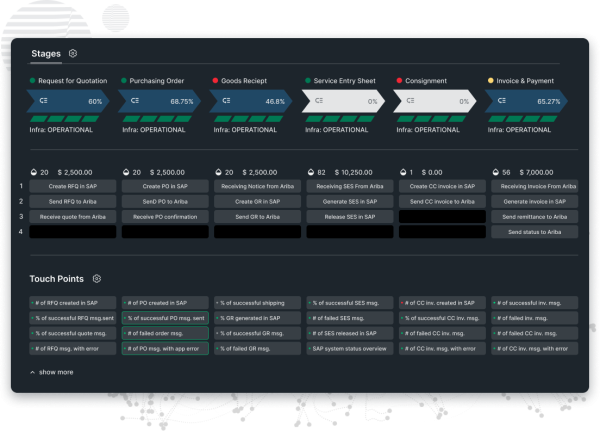Open the SAP system status overview

pos(347,348)
